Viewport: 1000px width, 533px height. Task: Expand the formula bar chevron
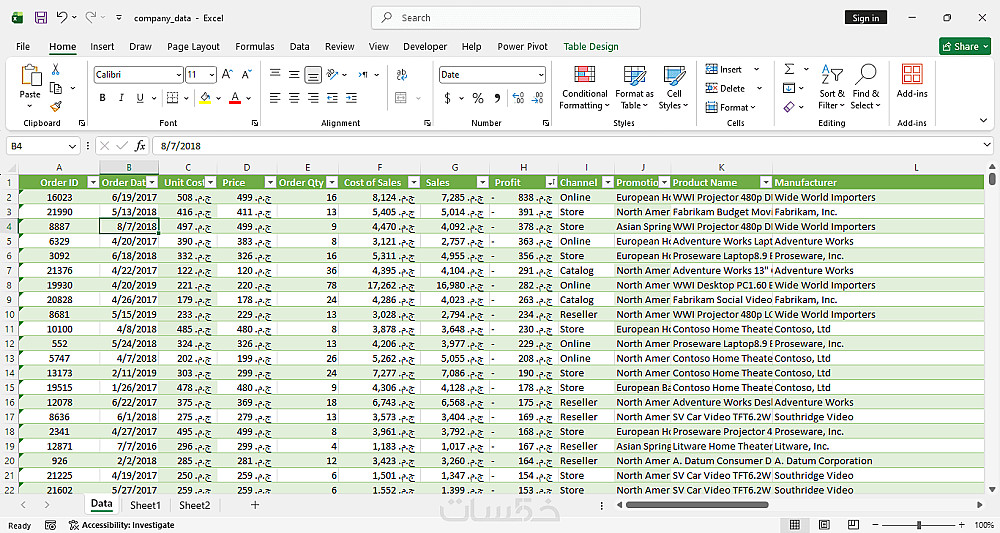(x=987, y=145)
